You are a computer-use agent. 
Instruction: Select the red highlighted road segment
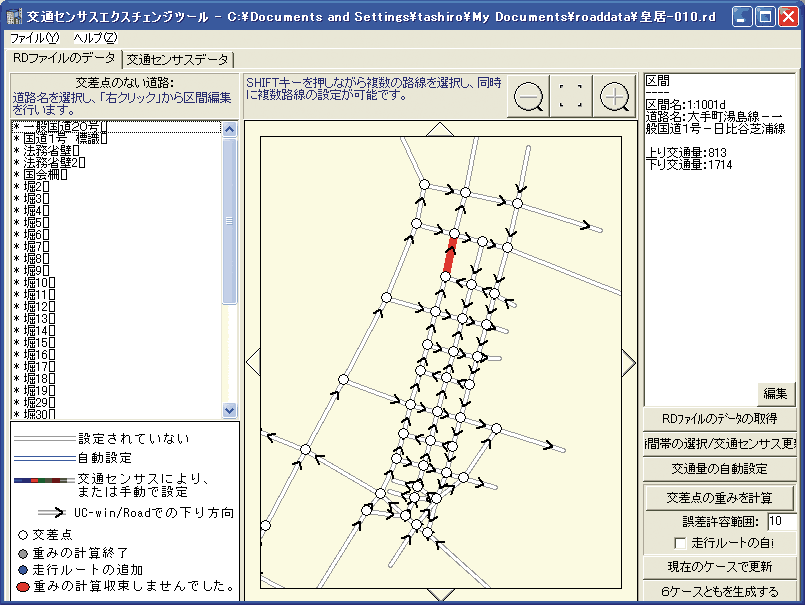[x=450, y=255]
